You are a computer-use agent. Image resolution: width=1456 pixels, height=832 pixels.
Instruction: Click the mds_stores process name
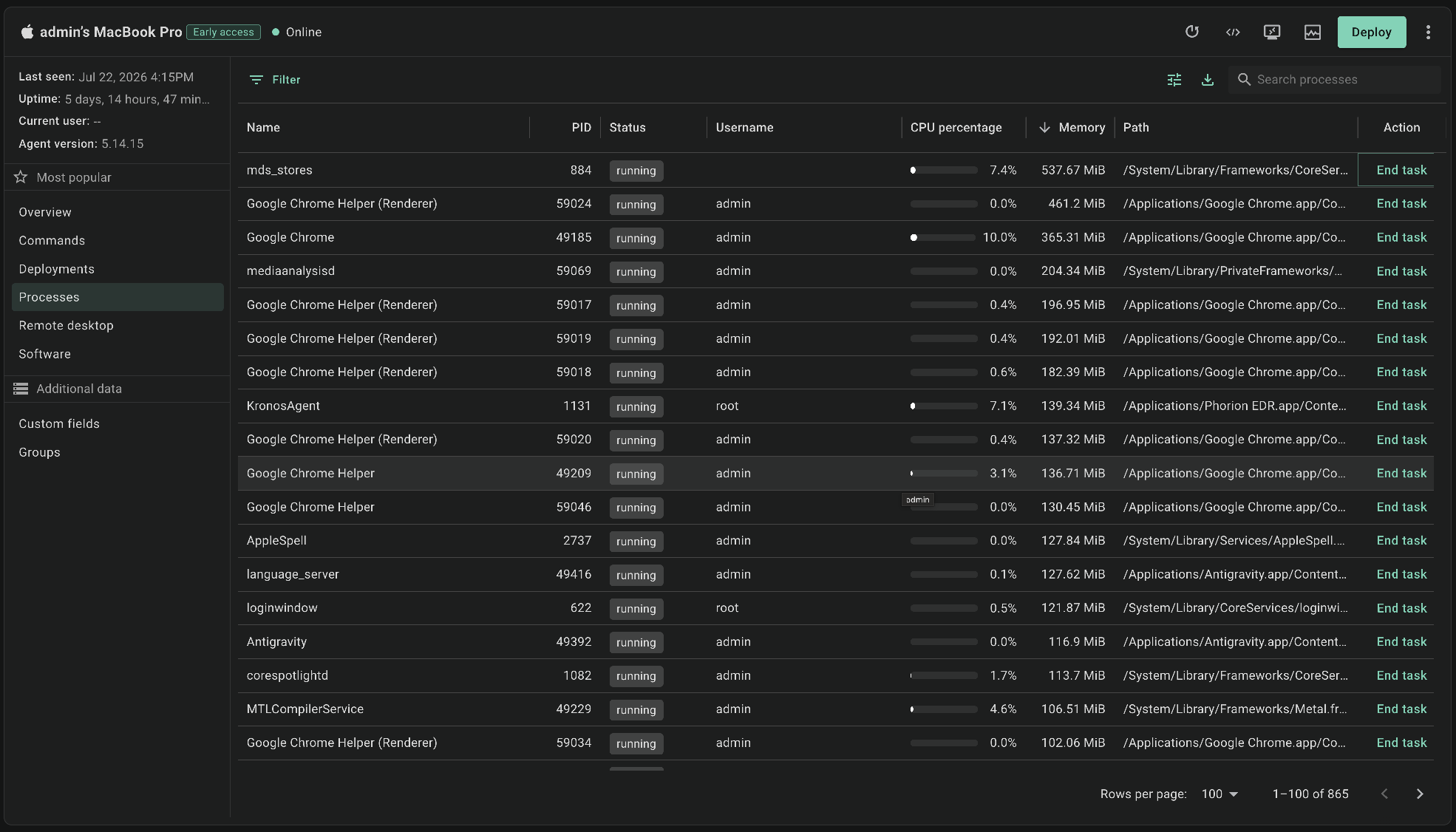[279, 170]
